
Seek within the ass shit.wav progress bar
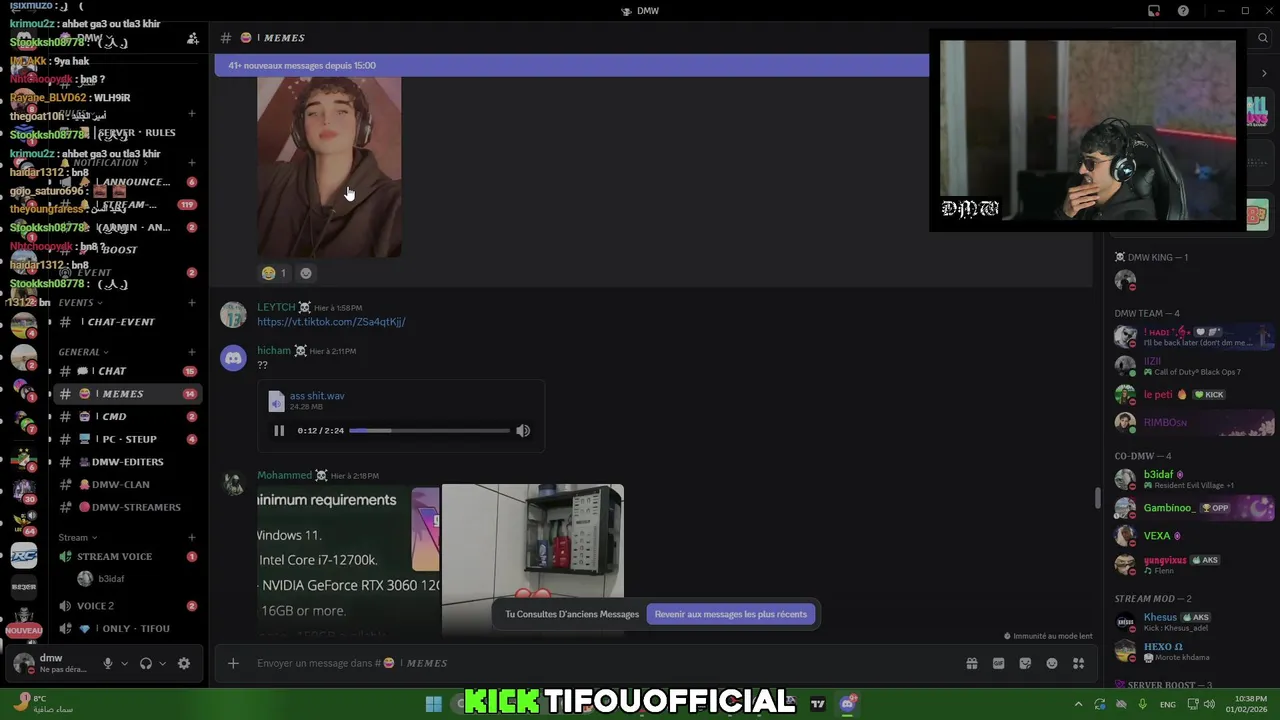coord(429,431)
